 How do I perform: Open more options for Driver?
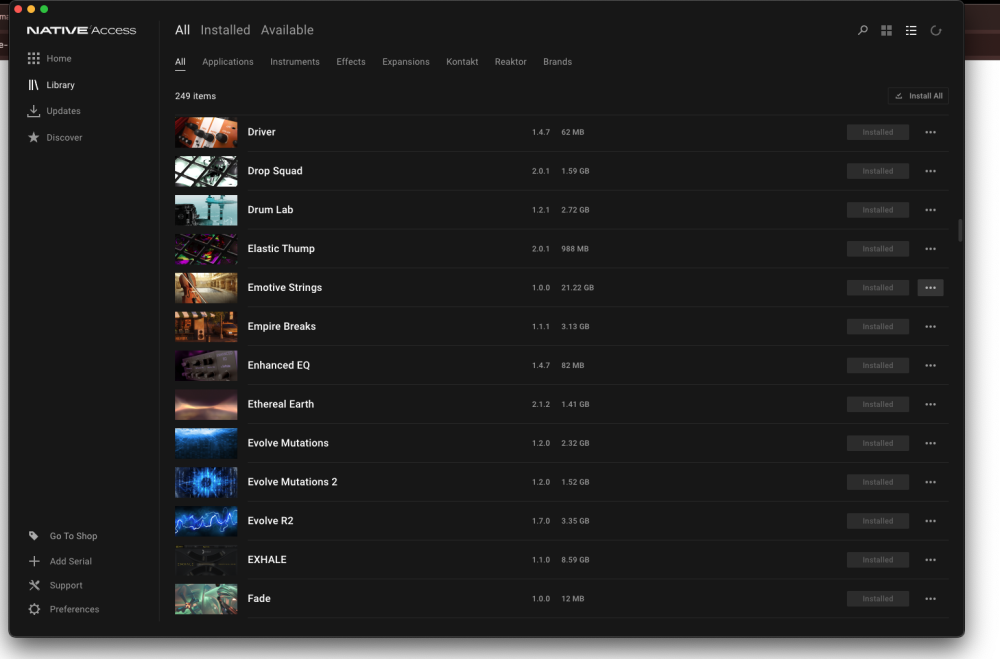pyautogui.click(x=930, y=132)
